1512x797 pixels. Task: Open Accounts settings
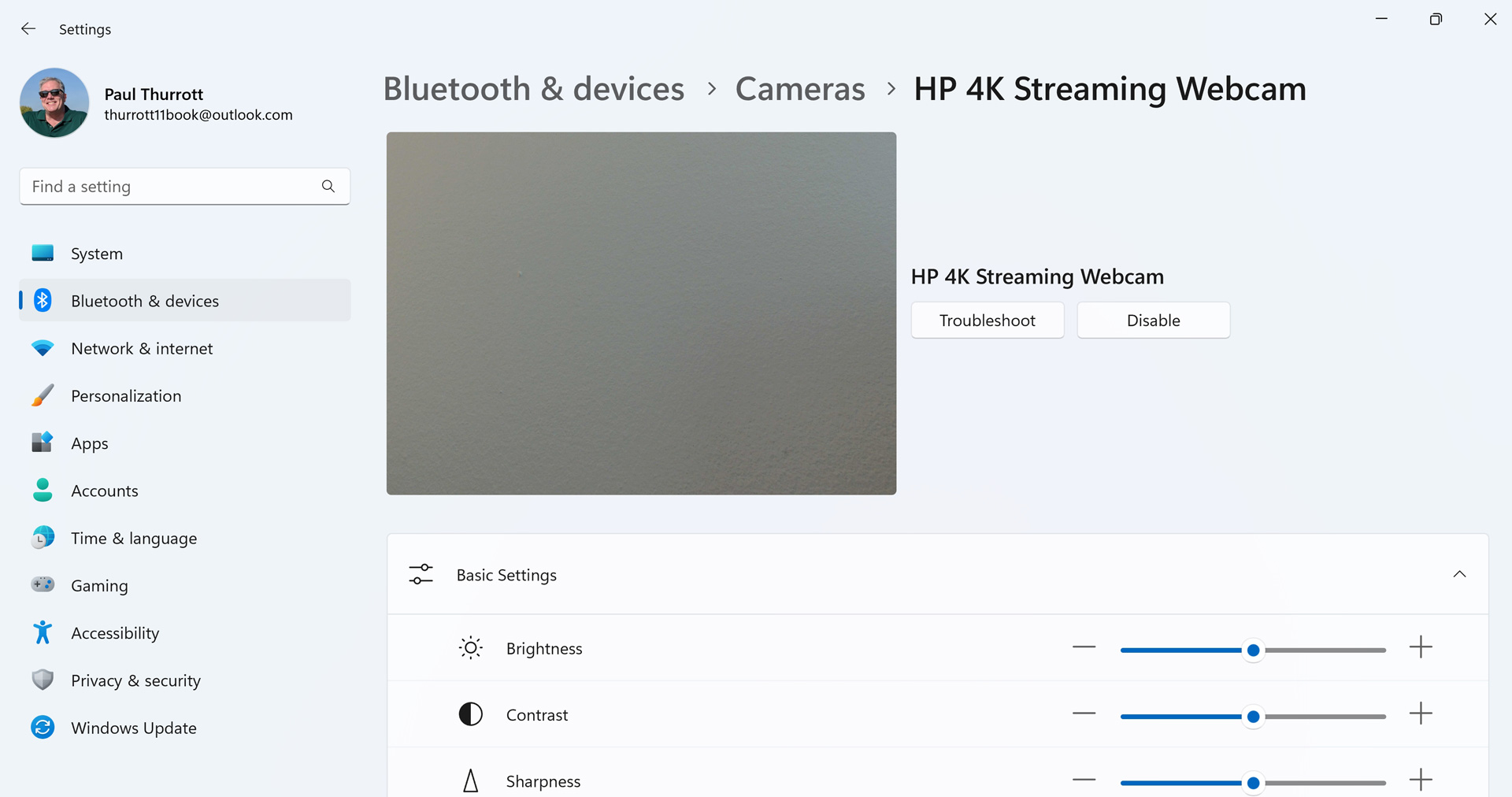coord(185,491)
